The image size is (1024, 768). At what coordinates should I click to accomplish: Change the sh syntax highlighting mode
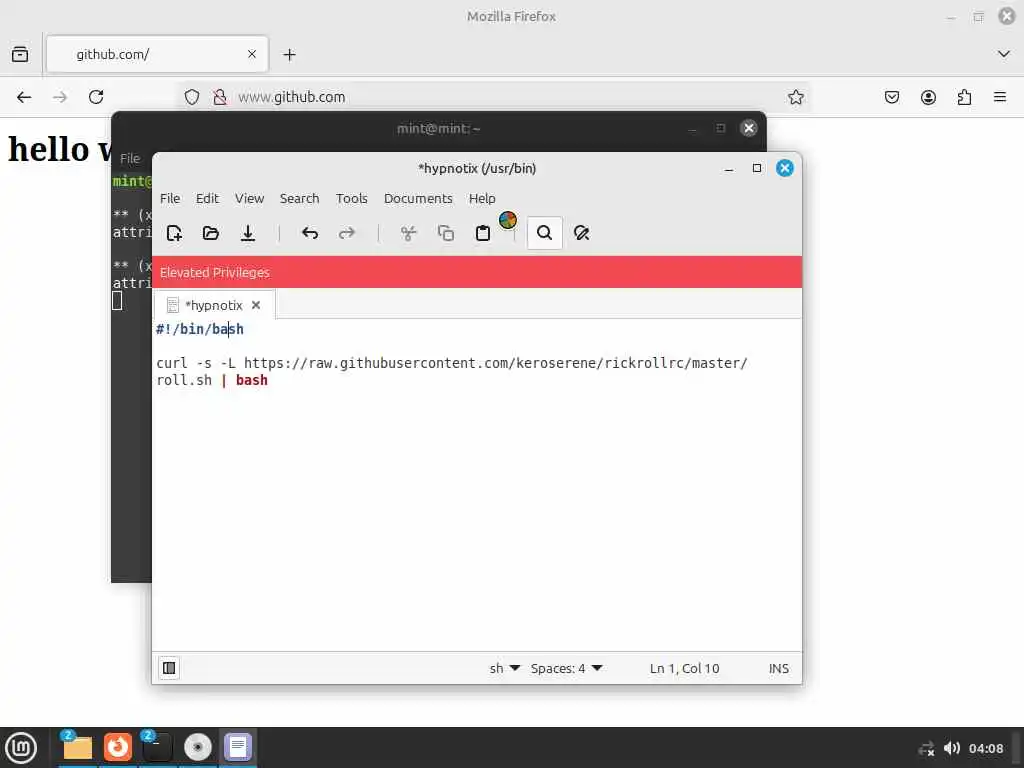505,668
